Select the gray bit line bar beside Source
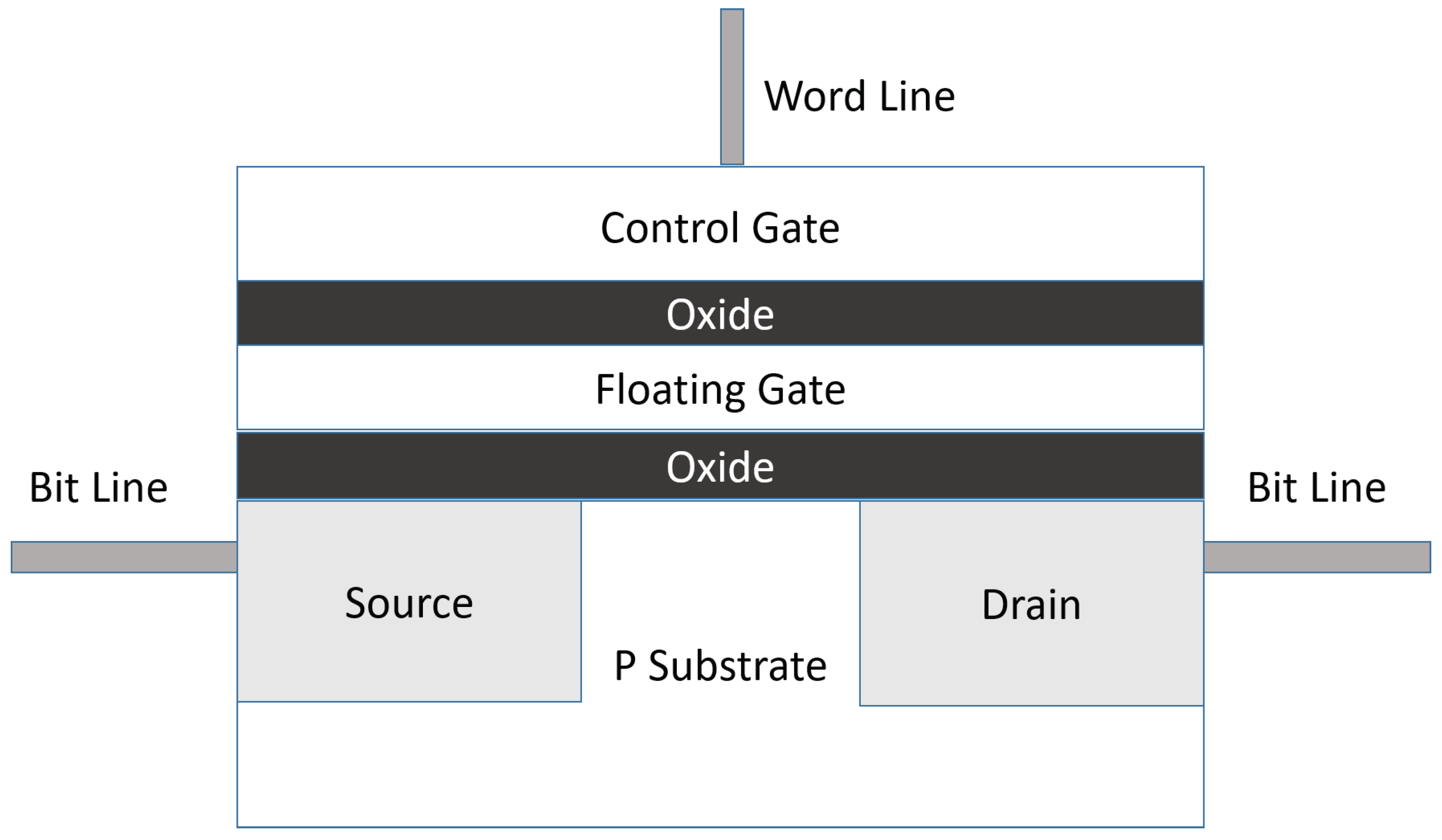Image resolution: width=1442 pixels, height=840 pixels. coord(124,557)
